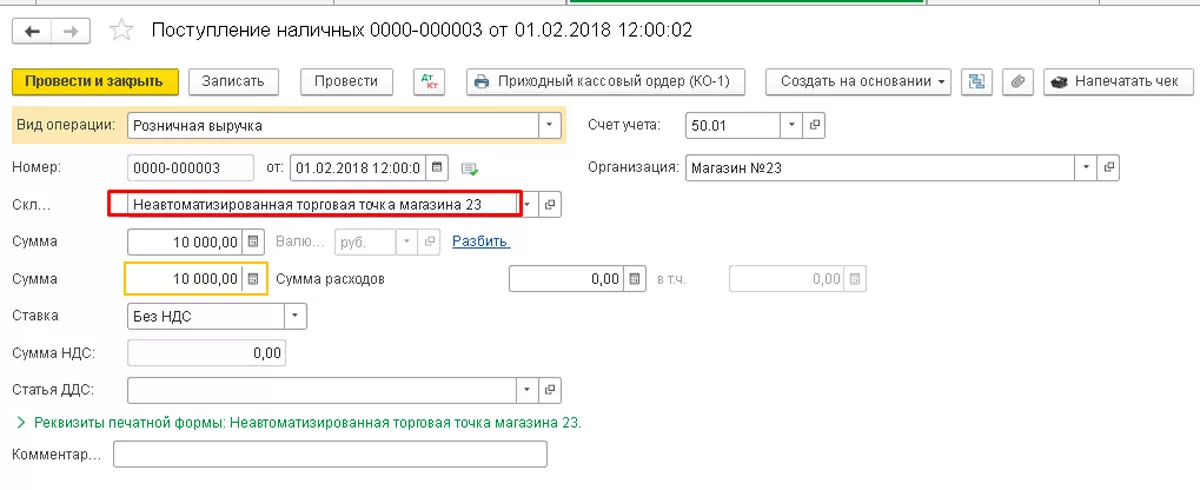
Task: Open the Склад element card icon
Action: pyautogui.click(x=550, y=204)
